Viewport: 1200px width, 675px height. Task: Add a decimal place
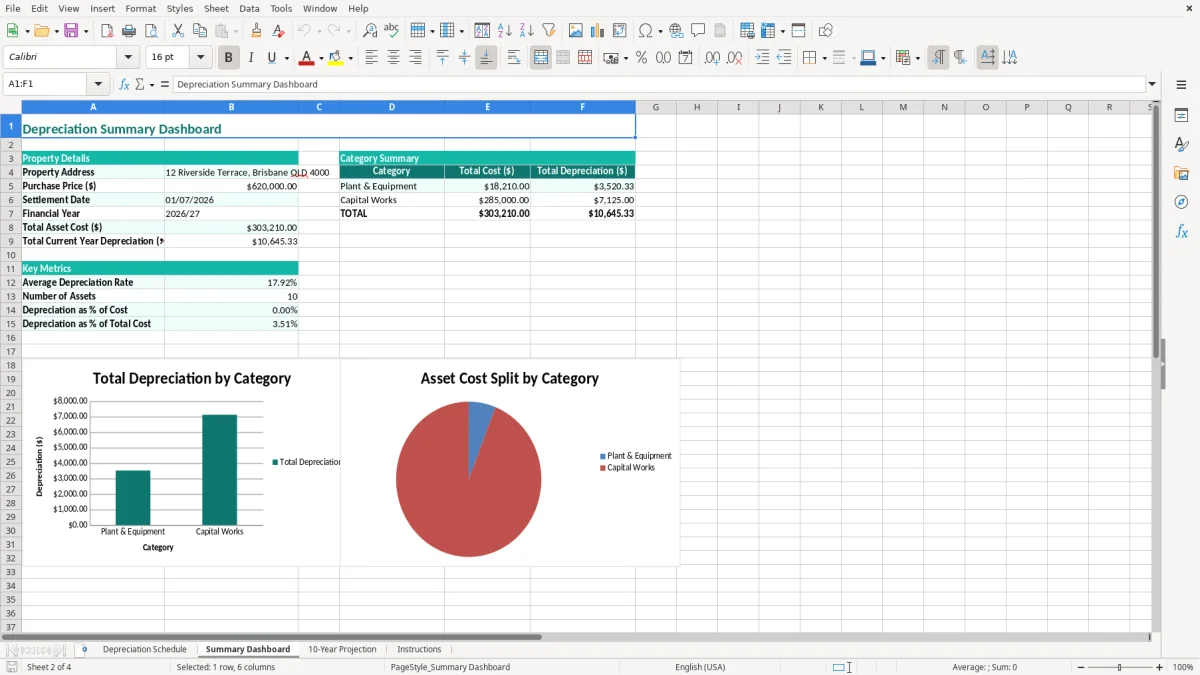pos(712,58)
